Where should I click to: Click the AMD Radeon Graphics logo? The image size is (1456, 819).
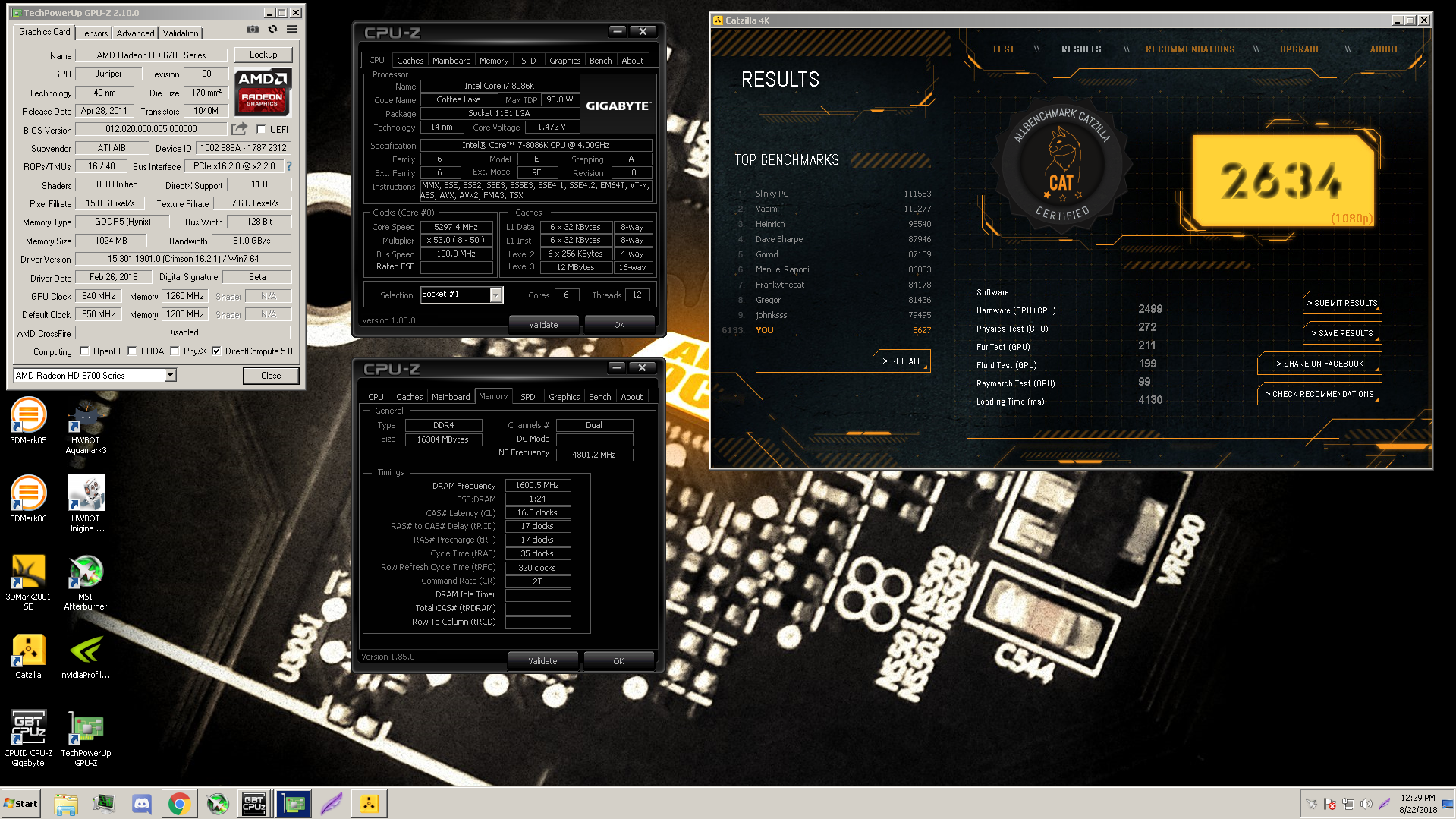263,91
